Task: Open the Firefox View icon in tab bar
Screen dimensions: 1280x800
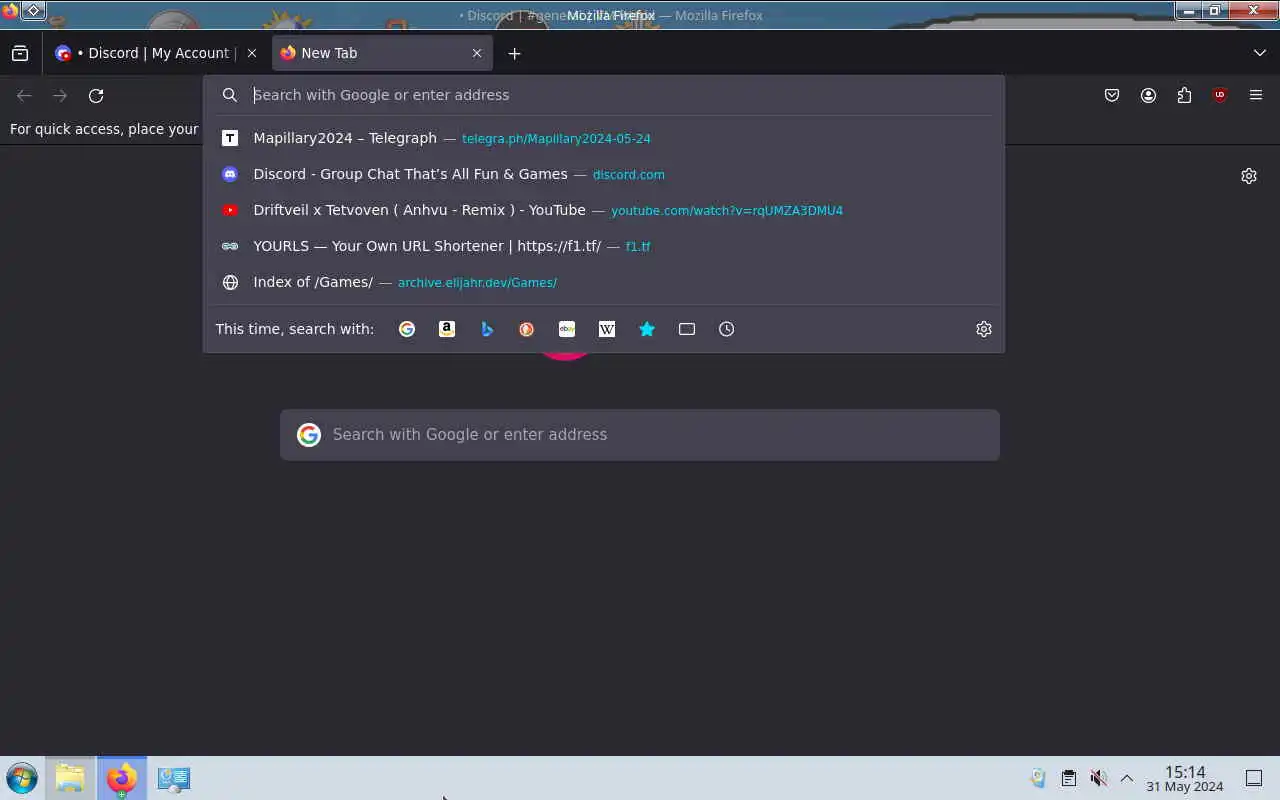Action: click(20, 53)
